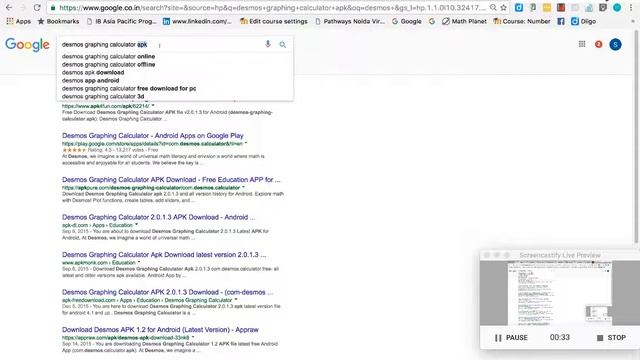Stop the Screencastify recording

coord(611,338)
